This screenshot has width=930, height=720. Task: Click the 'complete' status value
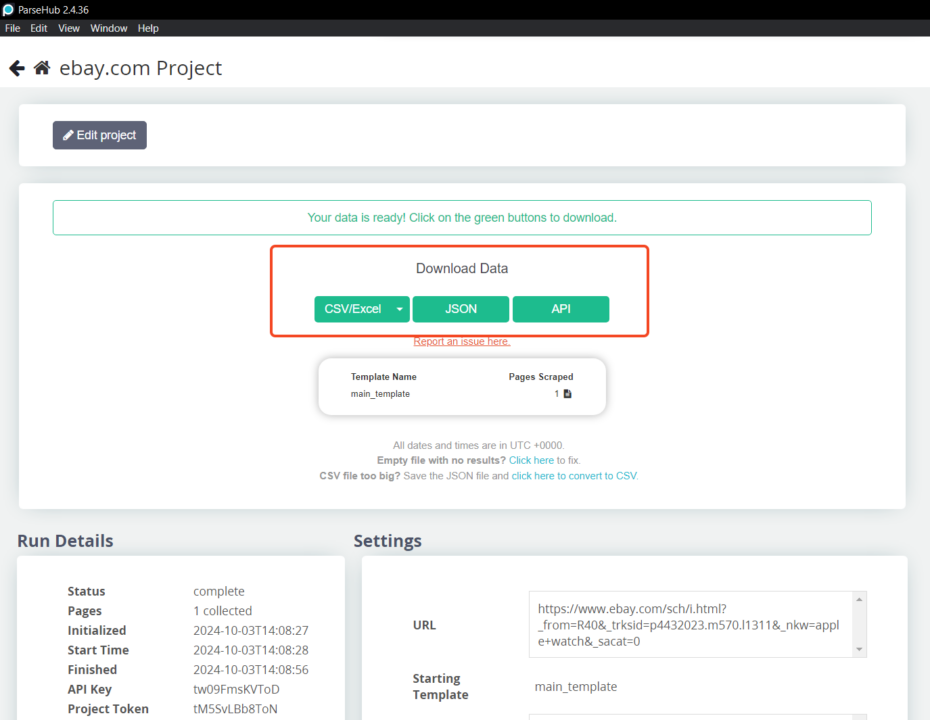coord(219,591)
